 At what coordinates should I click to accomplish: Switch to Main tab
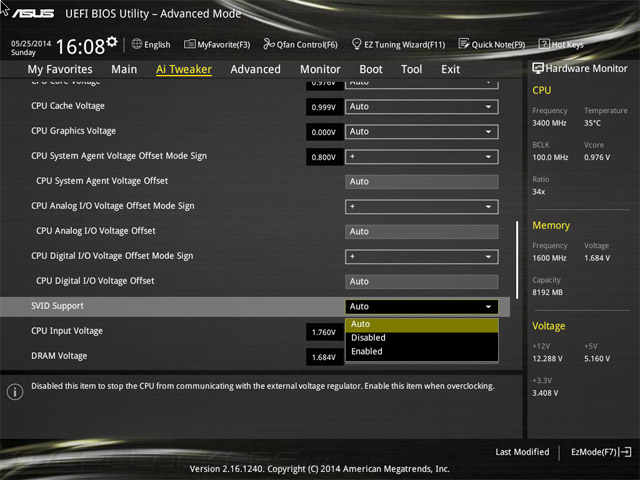(124, 69)
